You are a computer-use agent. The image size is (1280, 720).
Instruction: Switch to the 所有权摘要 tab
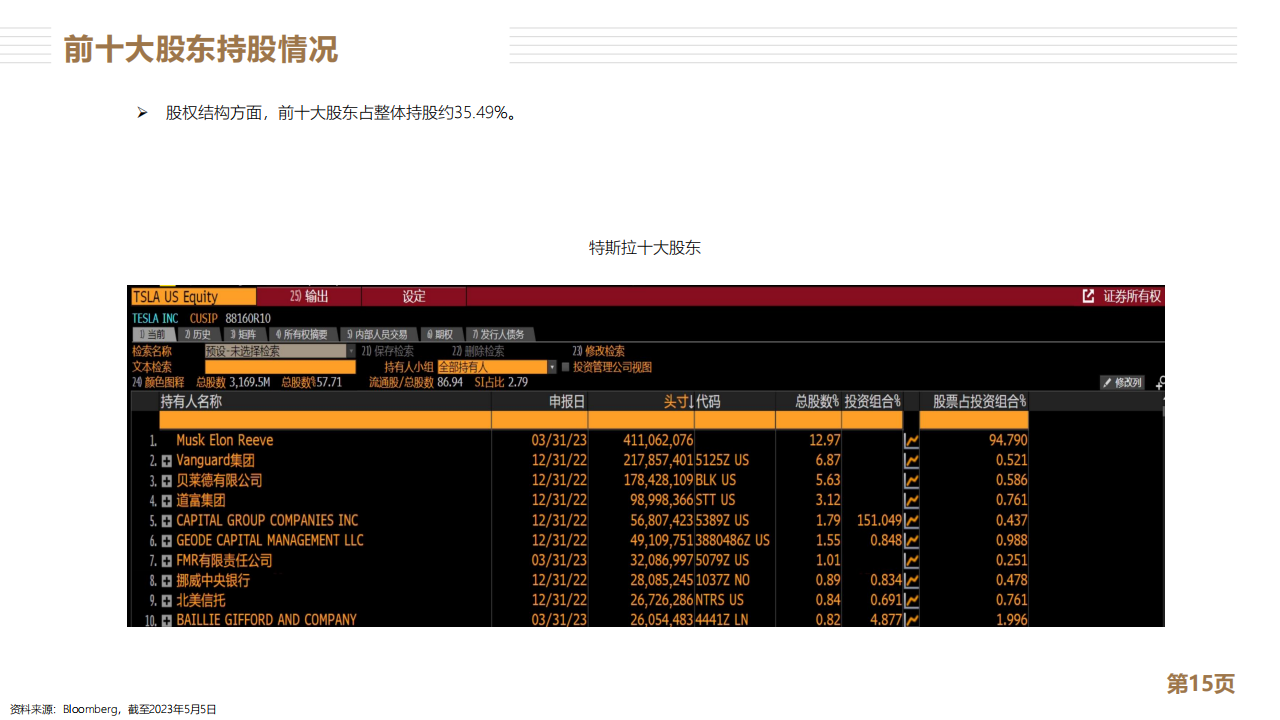[302, 334]
